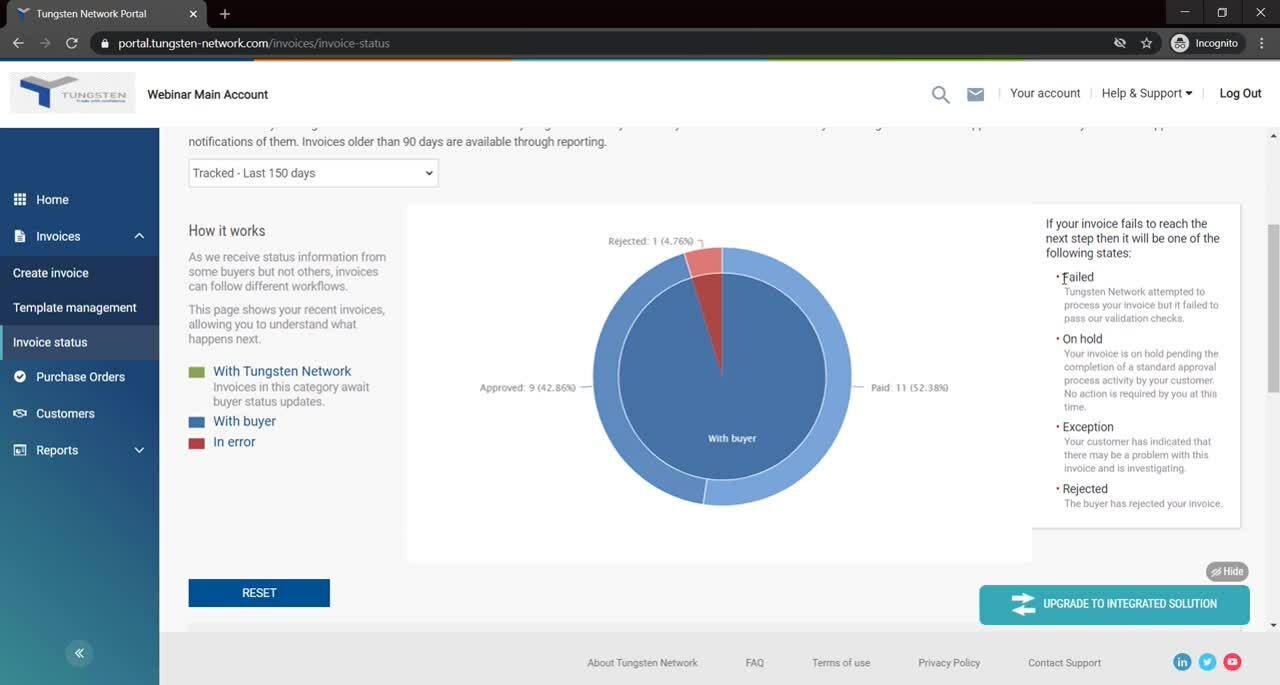Image resolution: width=1280 pixels, height=685 pixels.
Task: Expand the Reports sidebar section
Action: click(x=139, y=451)
